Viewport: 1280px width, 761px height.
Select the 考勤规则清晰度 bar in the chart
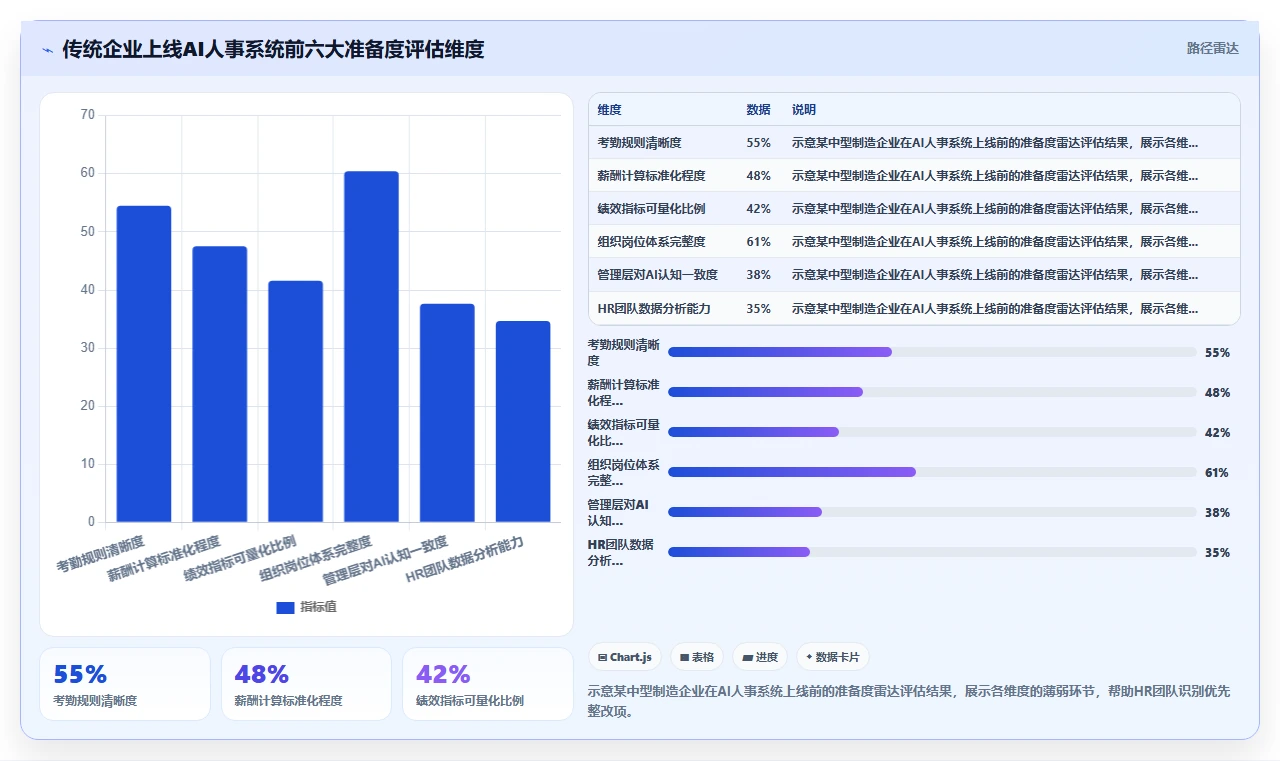(144, 364)
